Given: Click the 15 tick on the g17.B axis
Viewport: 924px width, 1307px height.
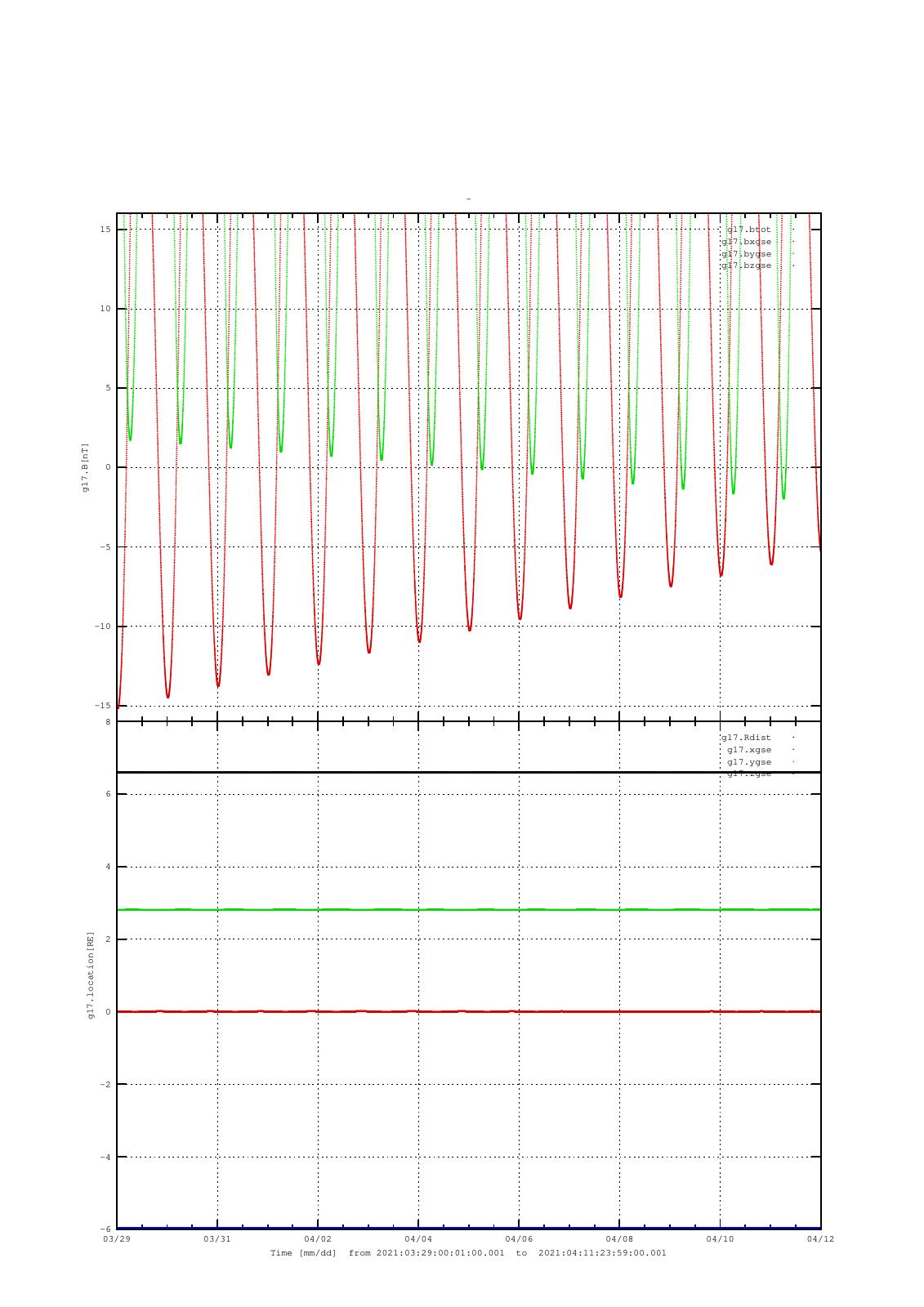Looking at the screenshot, I should (x=105, y=230).
